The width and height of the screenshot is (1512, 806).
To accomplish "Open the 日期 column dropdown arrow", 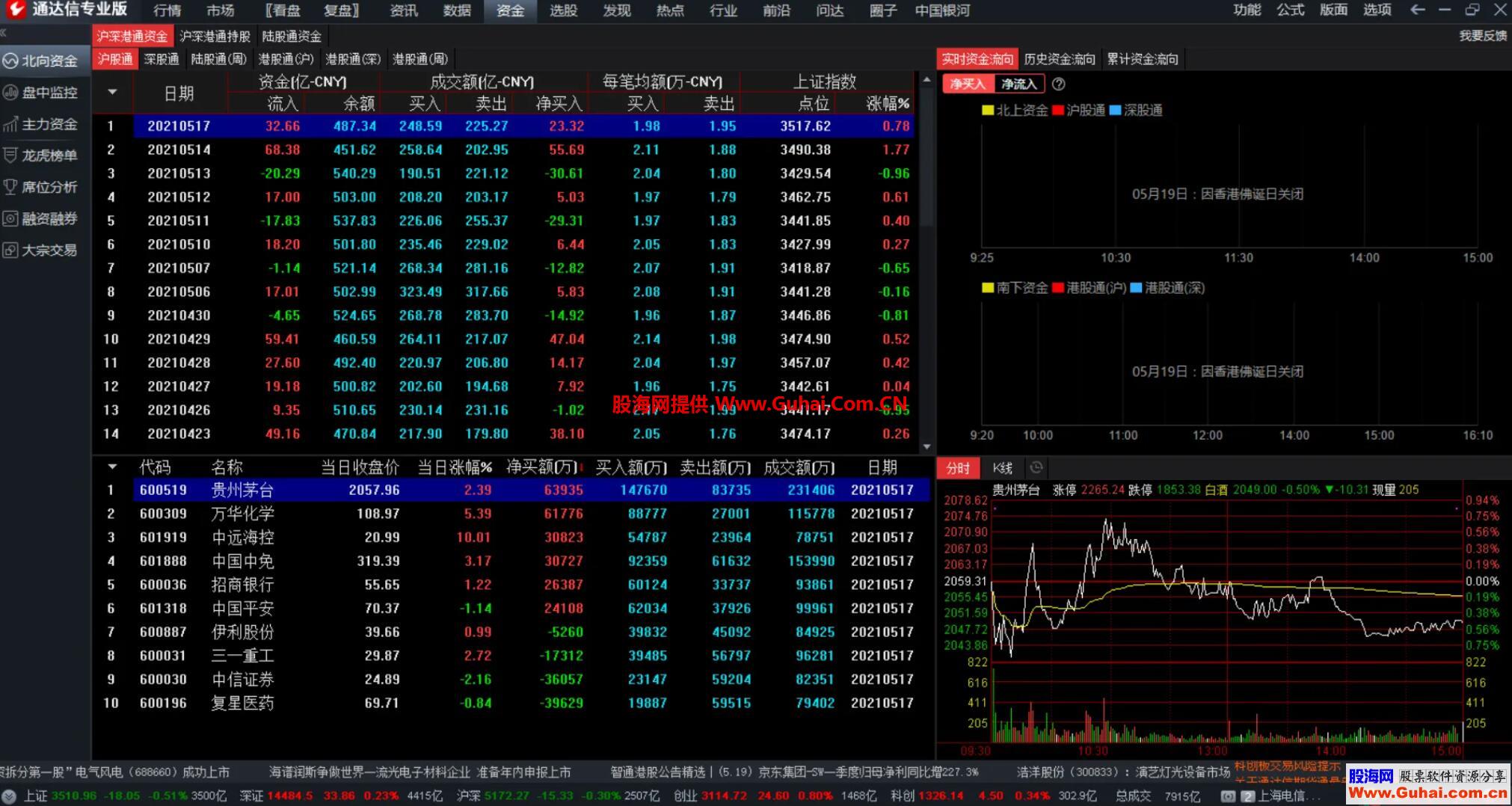I will pos(112,93).
